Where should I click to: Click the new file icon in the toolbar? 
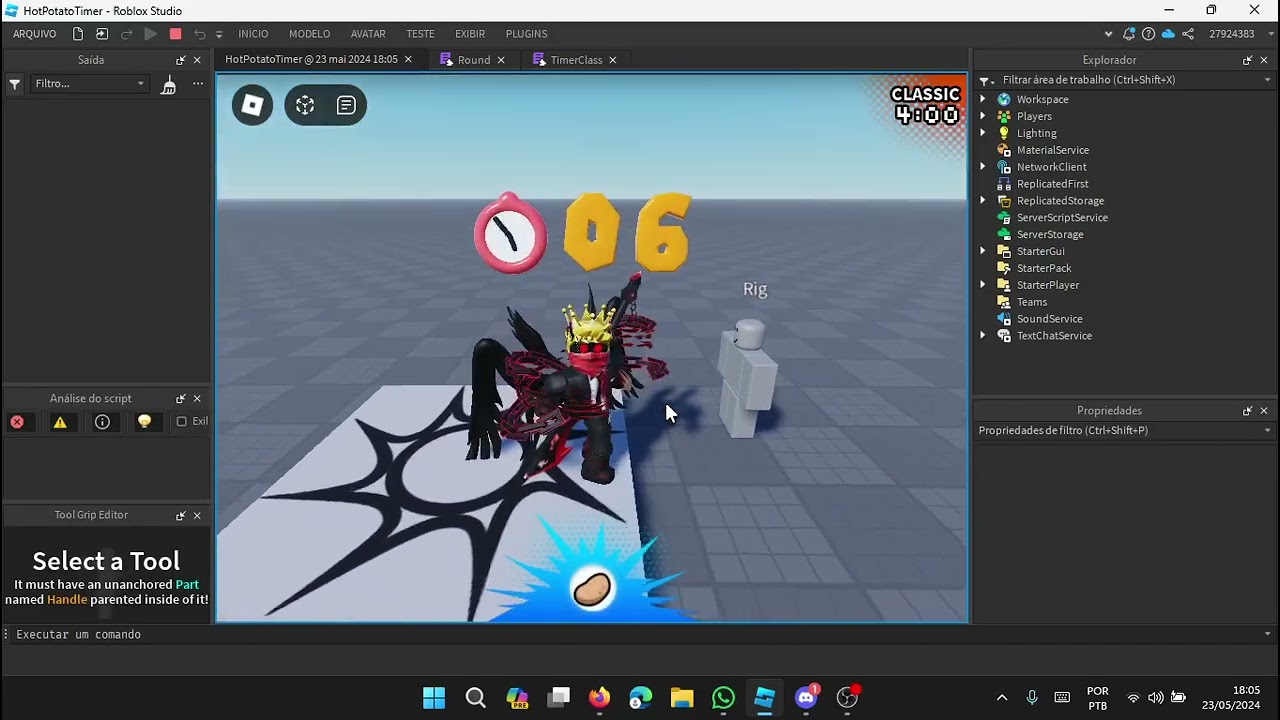pyautogui.click(x=78, y=34)
